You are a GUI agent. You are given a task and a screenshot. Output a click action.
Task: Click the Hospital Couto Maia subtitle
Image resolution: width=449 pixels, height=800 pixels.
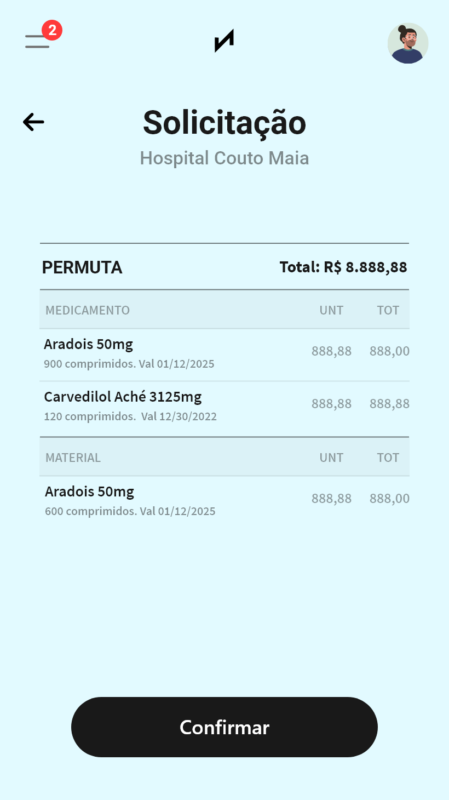coord(224,158)
